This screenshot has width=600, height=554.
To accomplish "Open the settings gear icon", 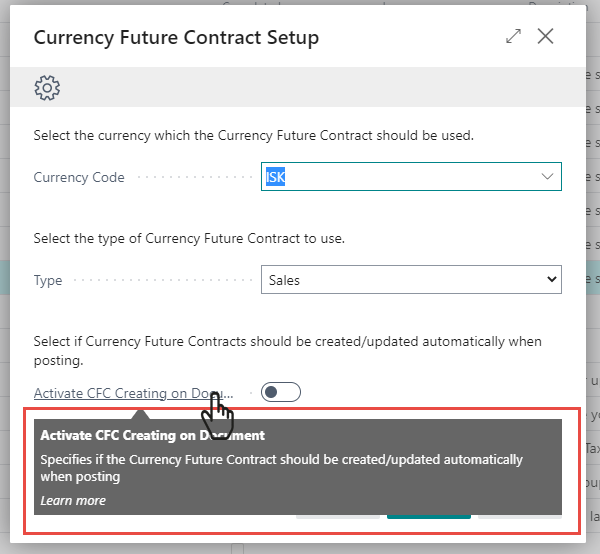I will tap(46, 88).
